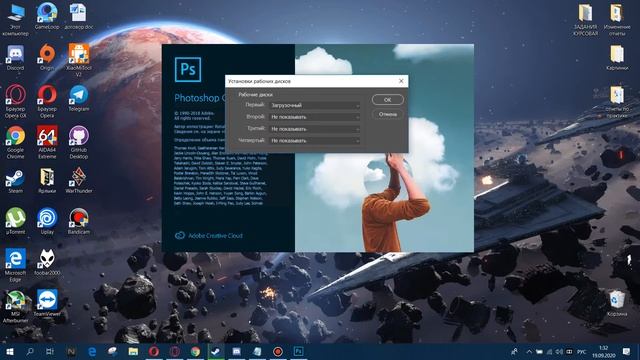
Task: Click OK in the scratch disks dialog
Action: click(x=387, y=100)
